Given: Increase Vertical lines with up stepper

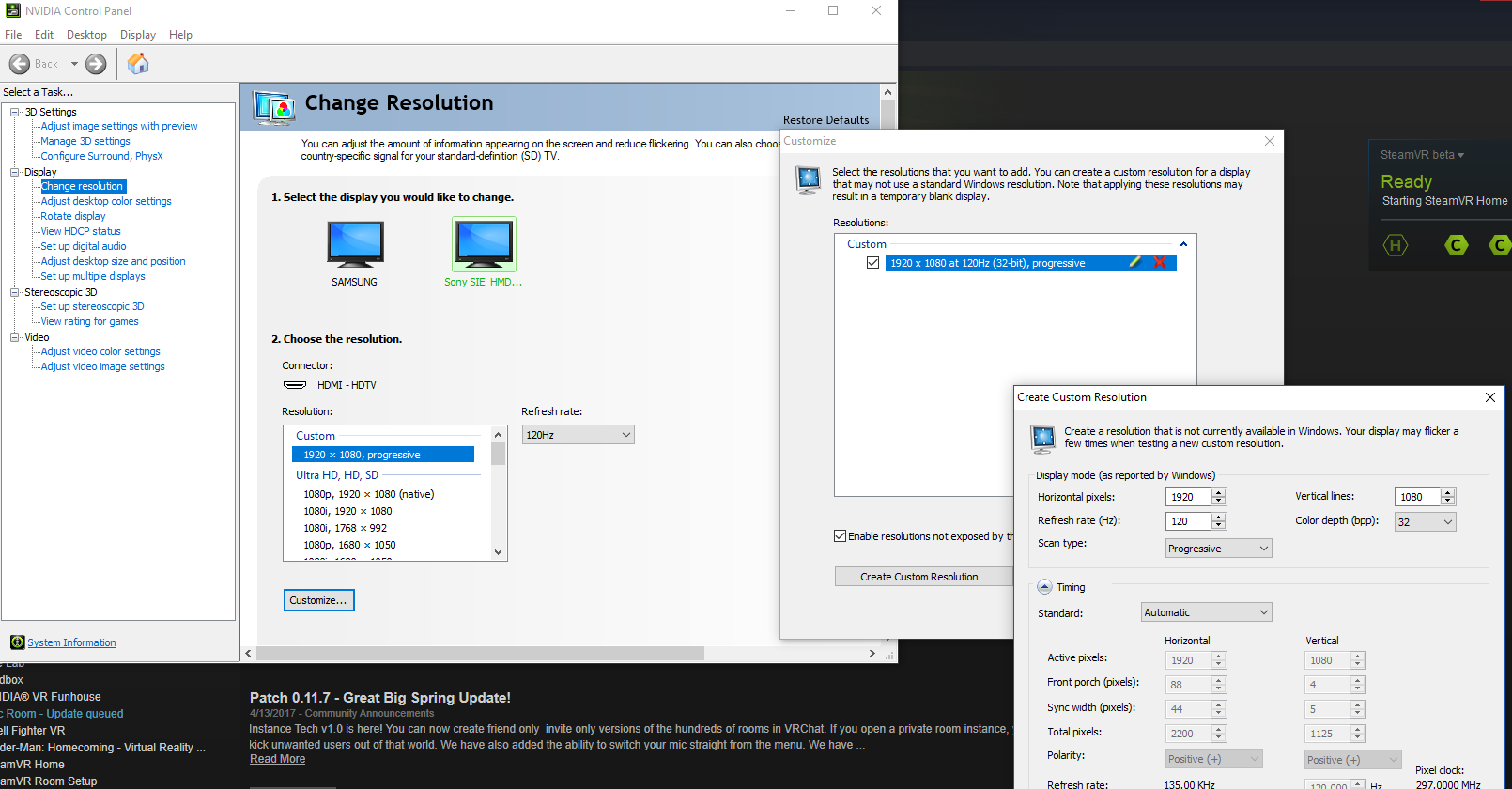Looking at the screenshot, I should [x=1448, y=492].
